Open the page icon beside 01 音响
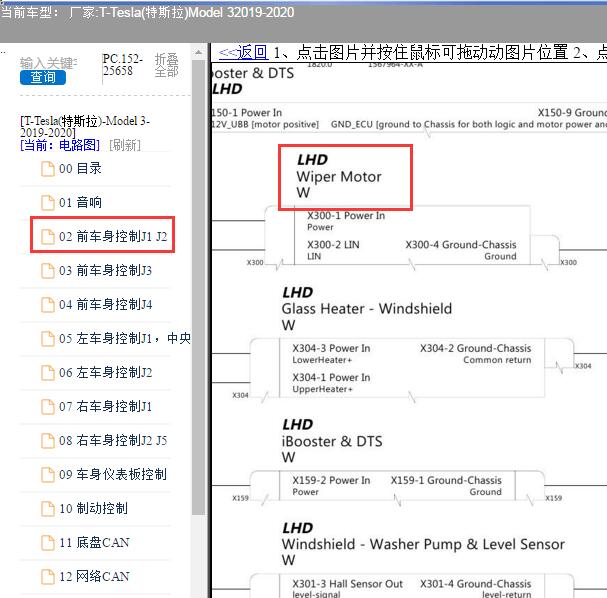The width and height of the screenshot is (607, 598). (x=48, y=202)
